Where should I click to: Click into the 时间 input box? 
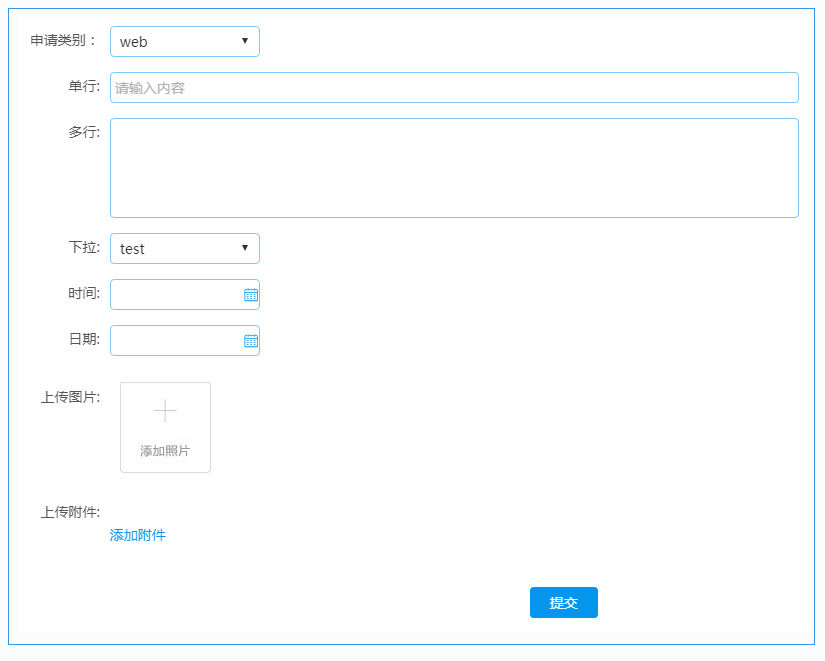(x=175, y=295)
